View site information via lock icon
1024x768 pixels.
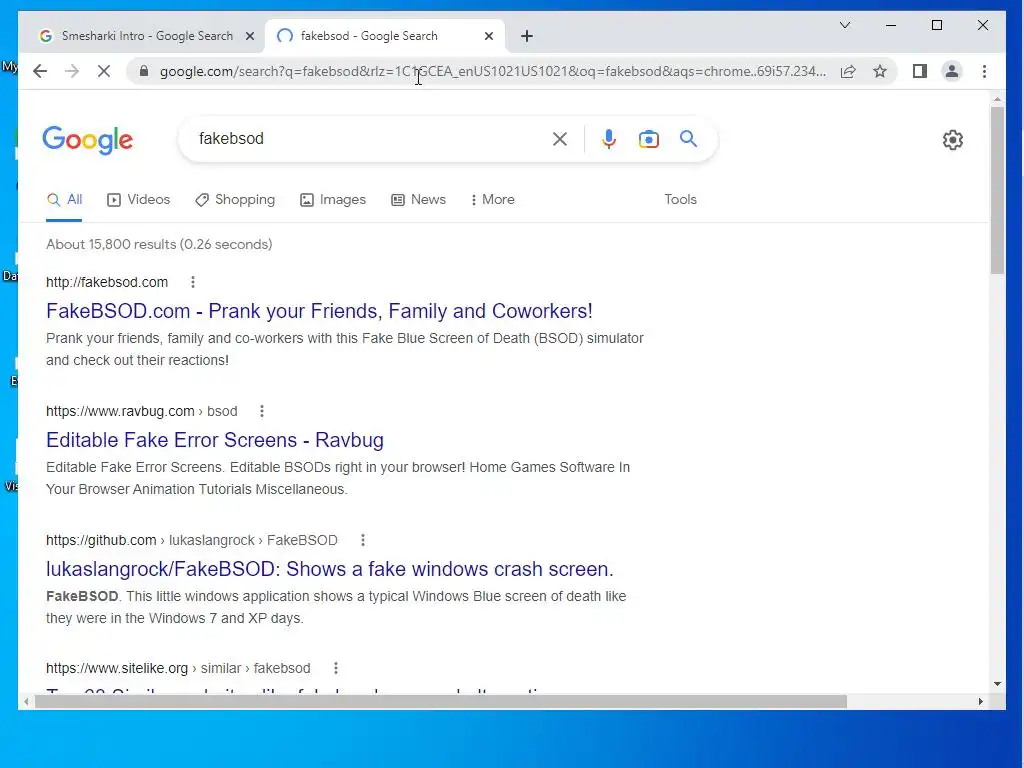[x=144, y=71]
